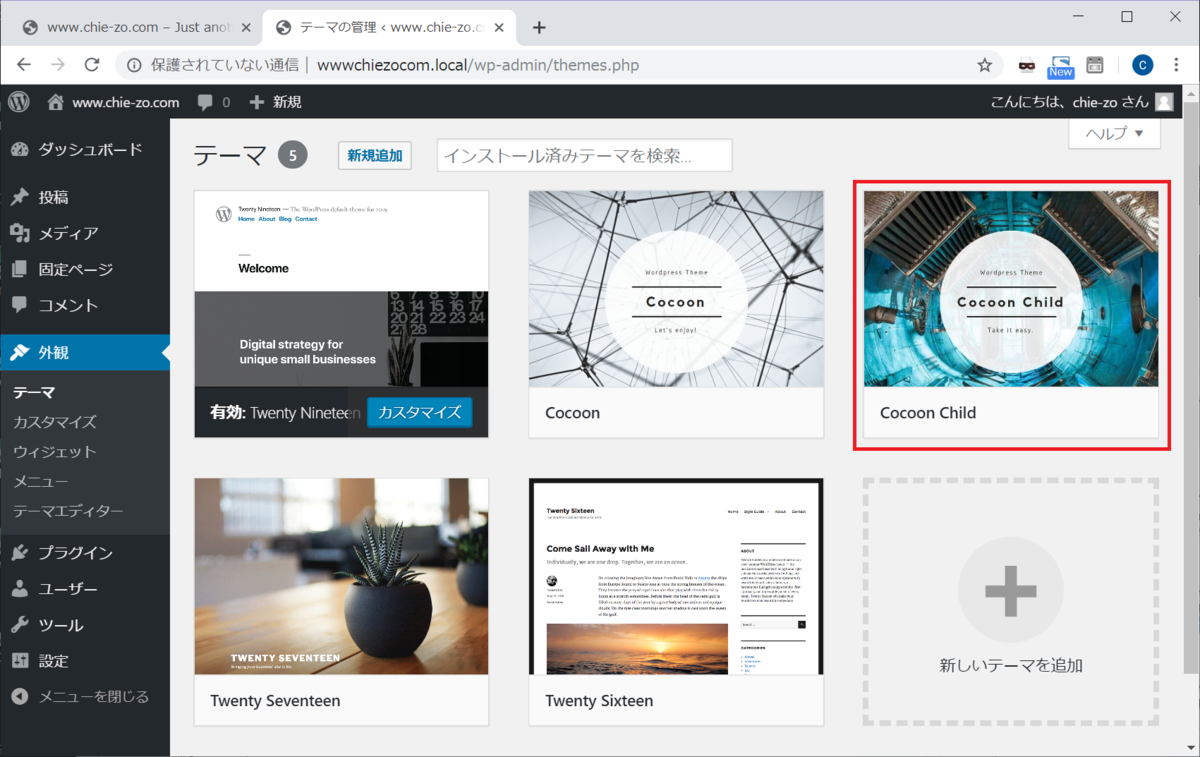Viewport: 1200px width, 757px height.
Task: Click the incognito-style mask extension icon
Action: 1026,65
